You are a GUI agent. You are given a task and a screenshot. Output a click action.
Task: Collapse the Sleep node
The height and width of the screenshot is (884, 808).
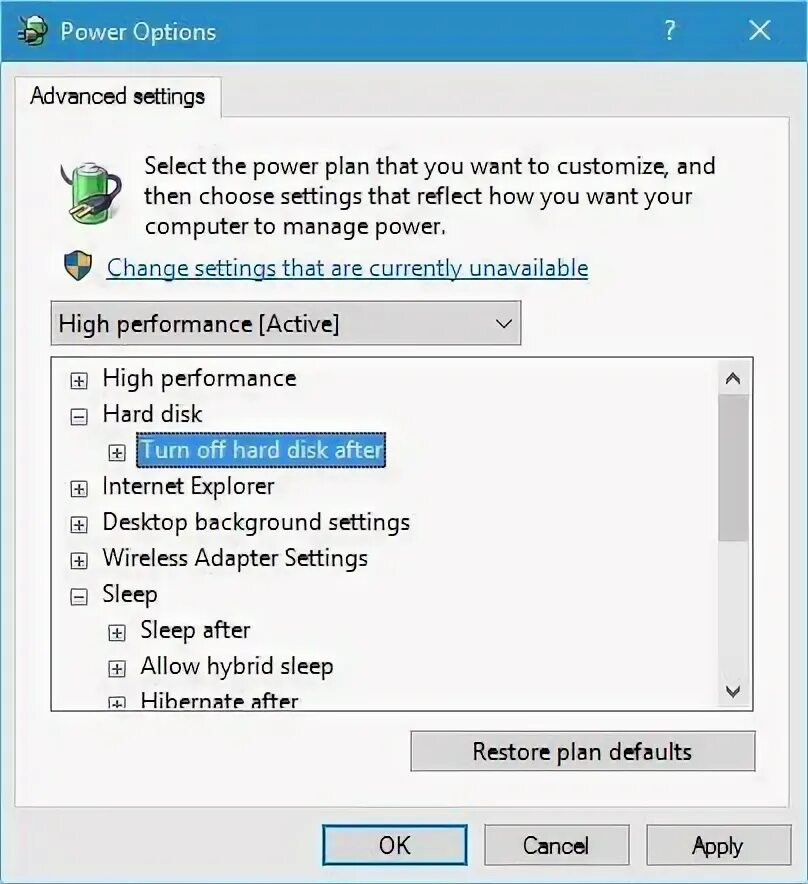click(79, 597)
